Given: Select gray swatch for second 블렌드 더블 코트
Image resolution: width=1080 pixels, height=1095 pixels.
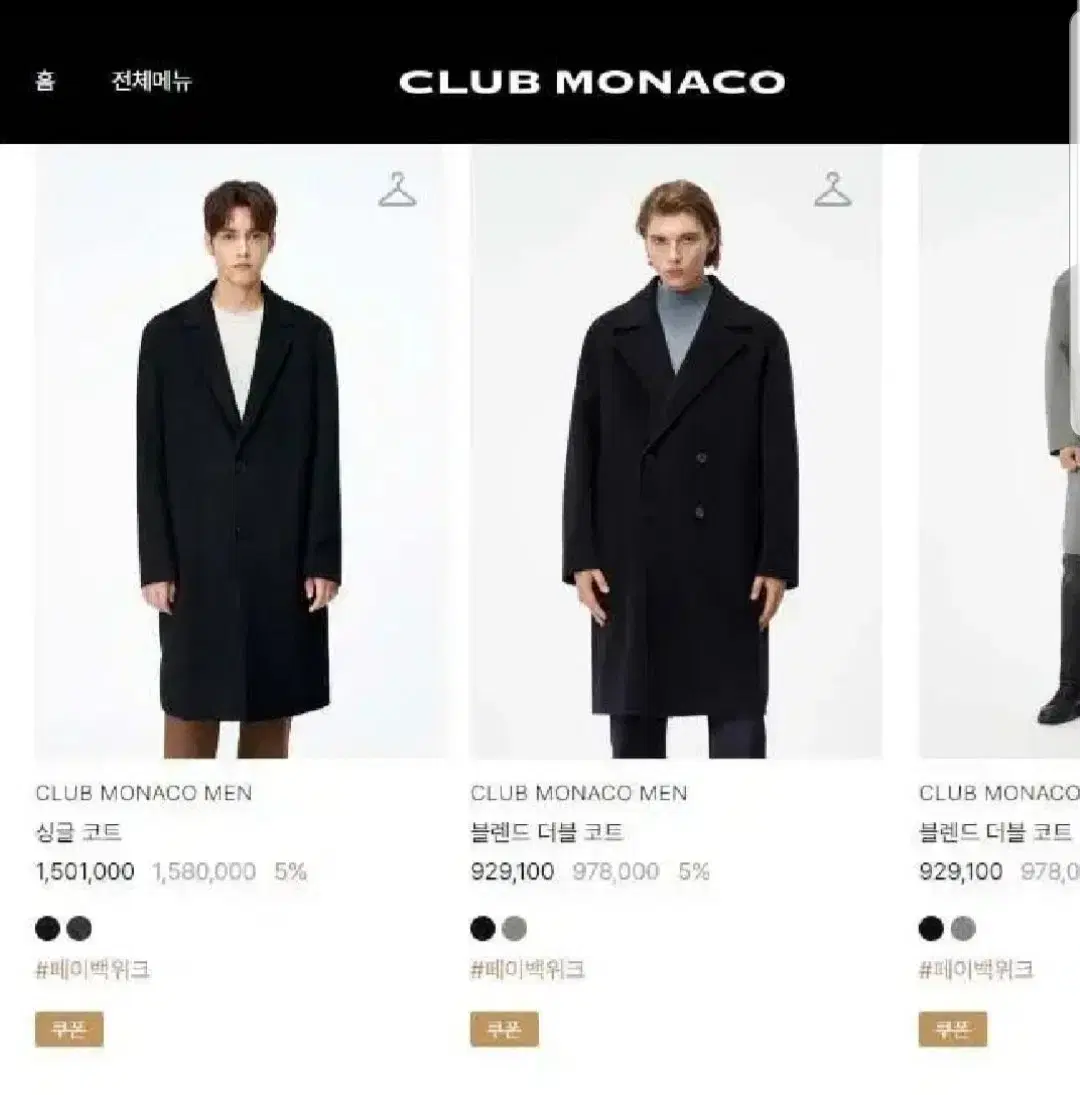Looking at the screenshot, I should click(515, 928).
